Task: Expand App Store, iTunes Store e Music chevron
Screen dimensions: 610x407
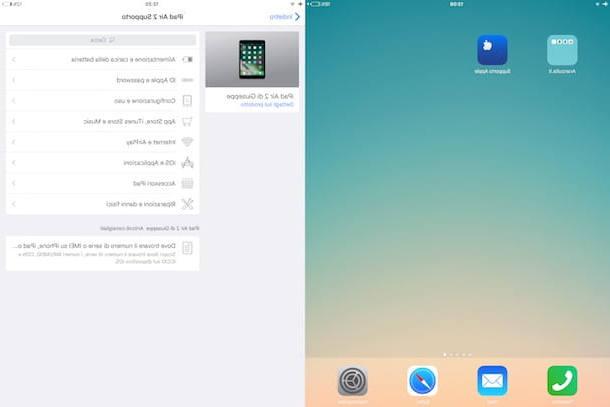Action: [x=14, y=121]
